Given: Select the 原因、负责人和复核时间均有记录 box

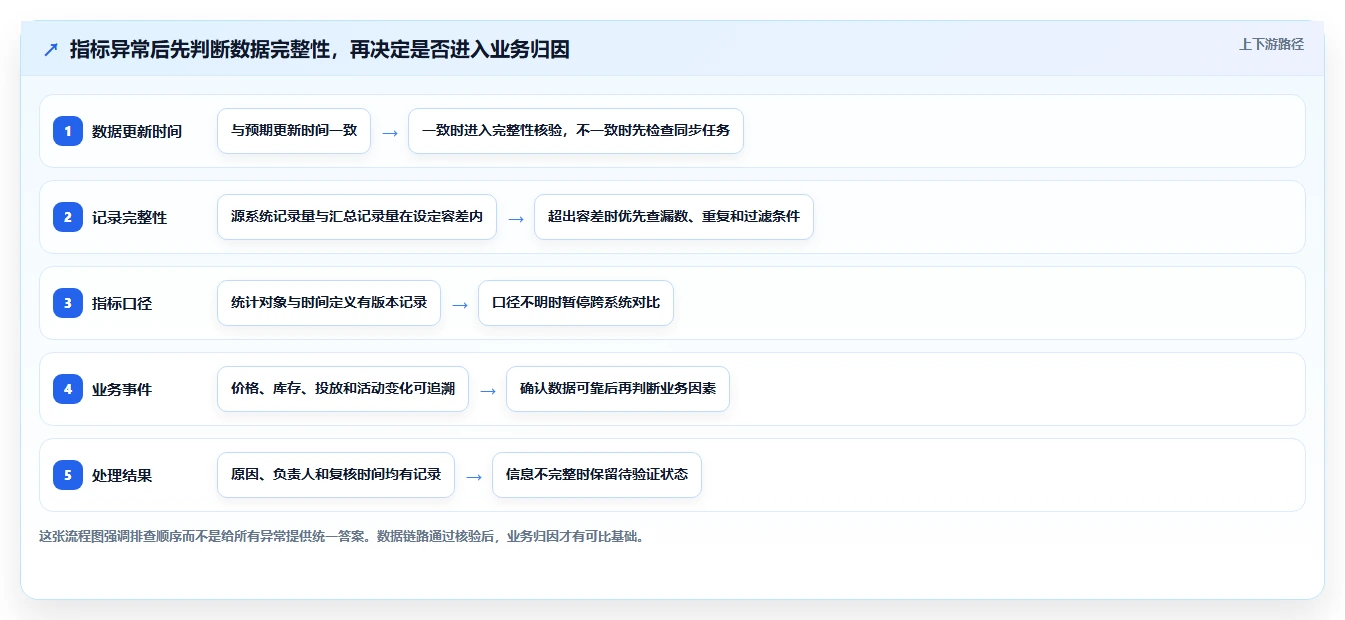Looking at the screenshot, I should point(336,475).
